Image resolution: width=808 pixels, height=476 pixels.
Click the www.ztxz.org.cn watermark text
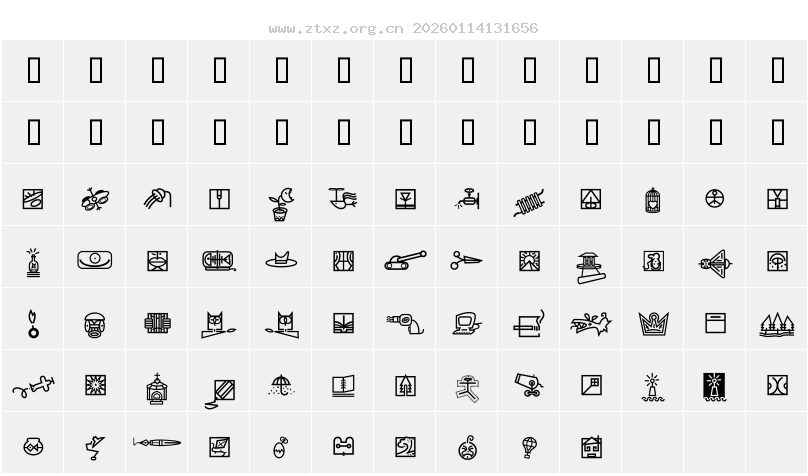pos(336,28)
